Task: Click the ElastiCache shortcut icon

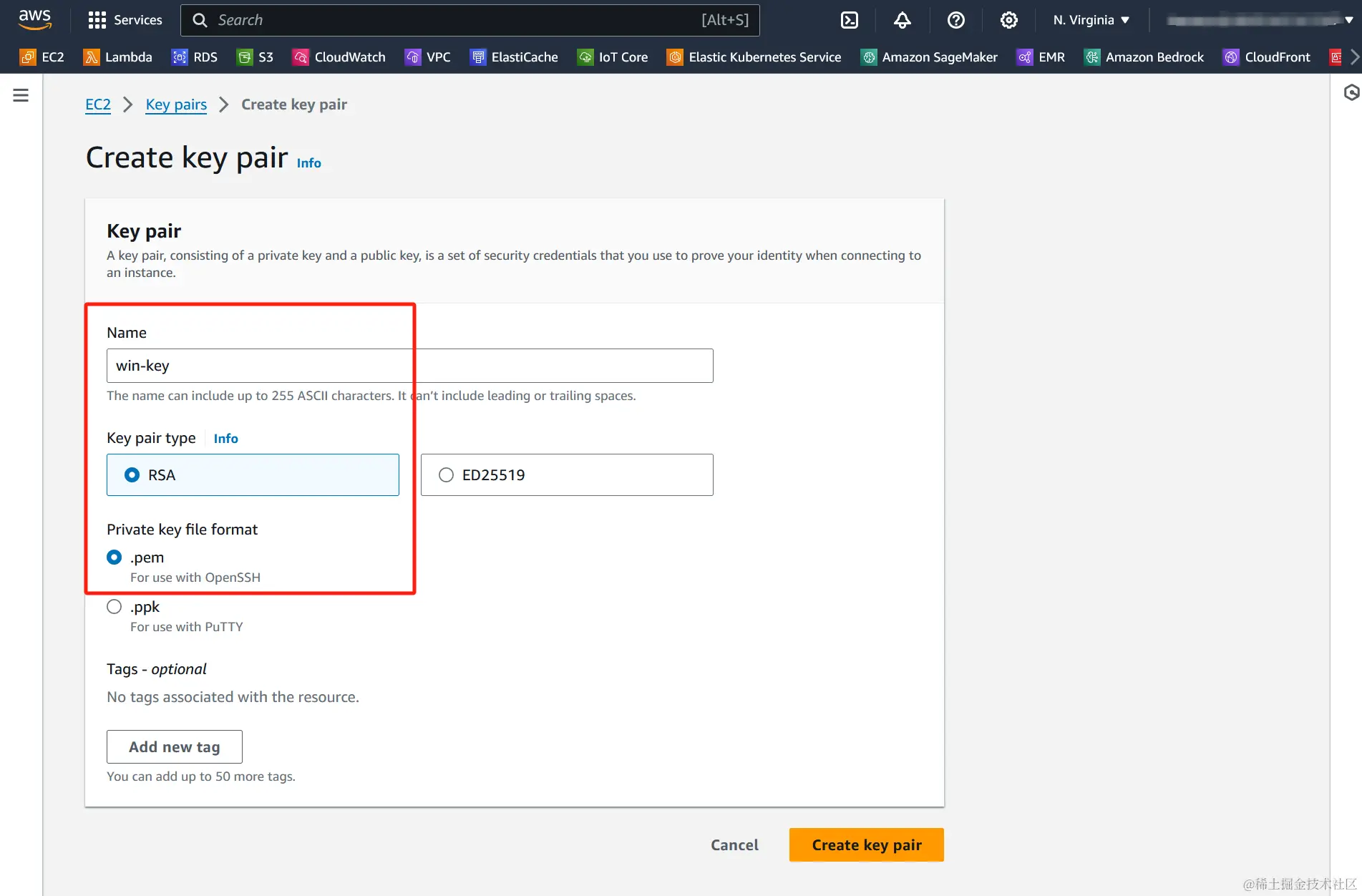Action: 477,57
